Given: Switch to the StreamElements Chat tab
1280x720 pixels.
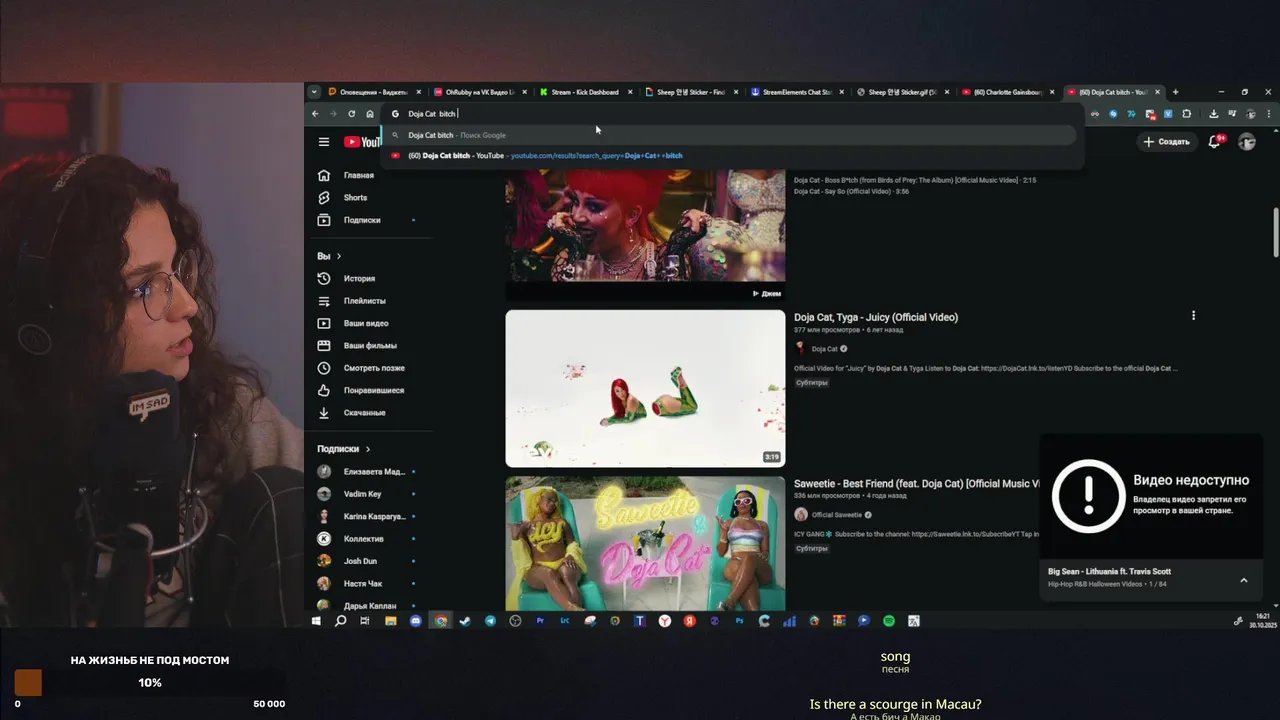Looking at the screenshot, I should pyautogui.click(x=797, y=92).
